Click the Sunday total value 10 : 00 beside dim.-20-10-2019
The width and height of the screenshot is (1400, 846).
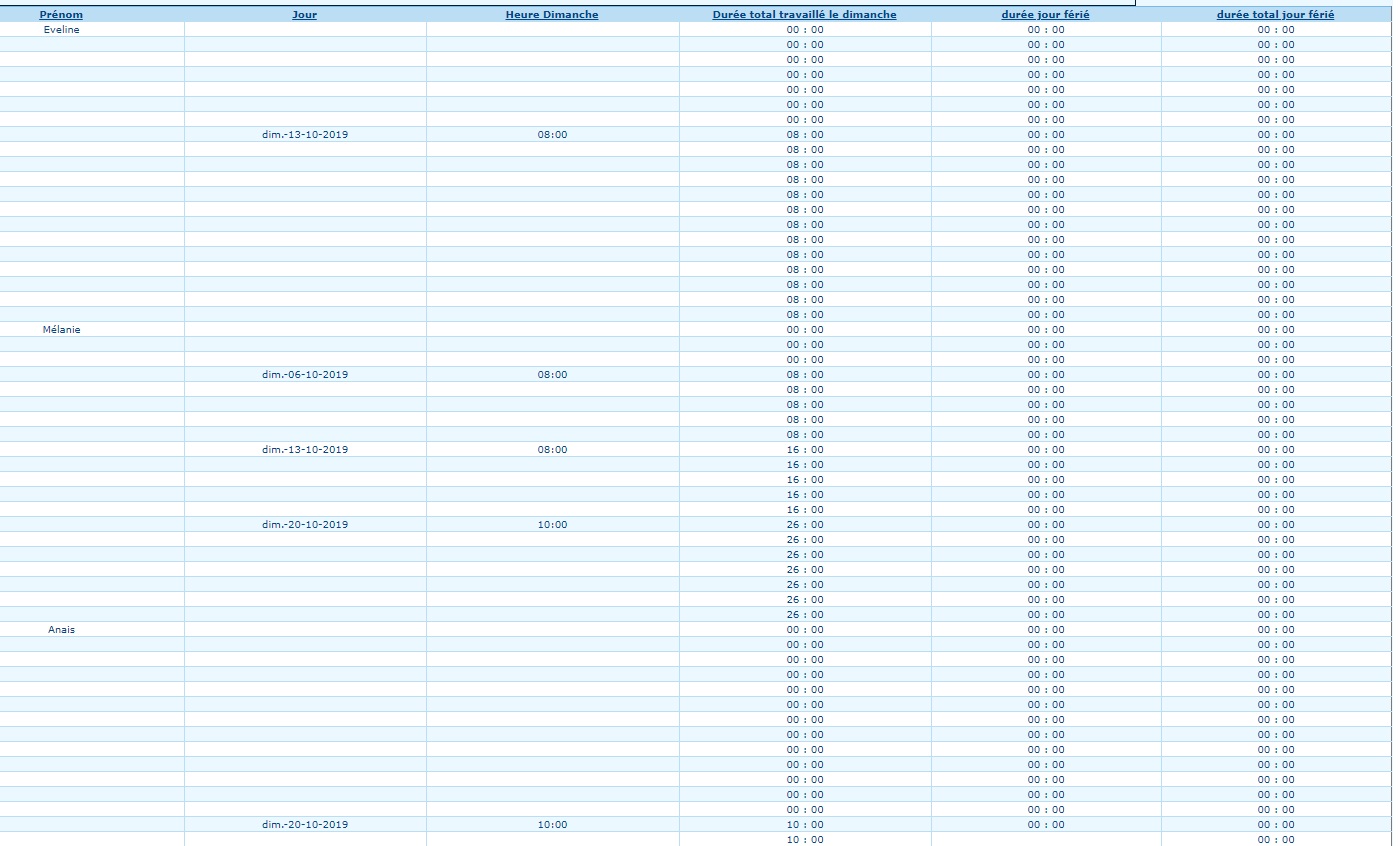[805, 825]
